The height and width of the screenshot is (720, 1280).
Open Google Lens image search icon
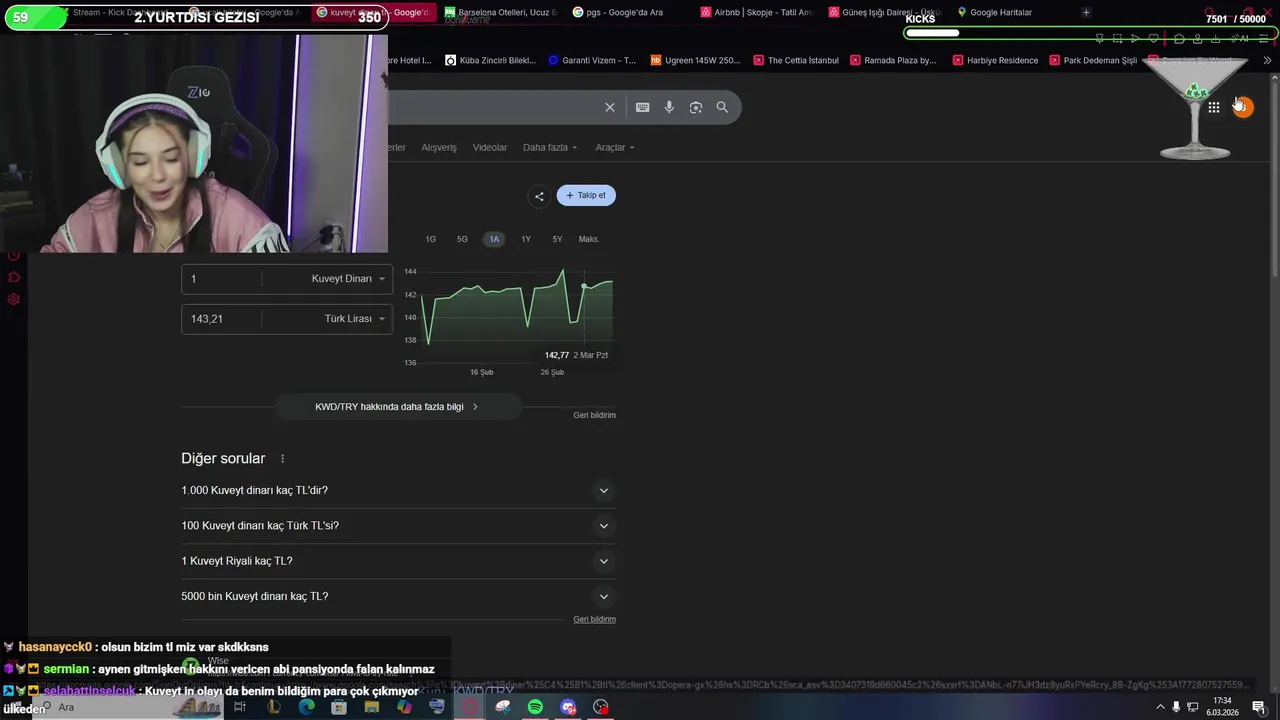click(696, 107)
